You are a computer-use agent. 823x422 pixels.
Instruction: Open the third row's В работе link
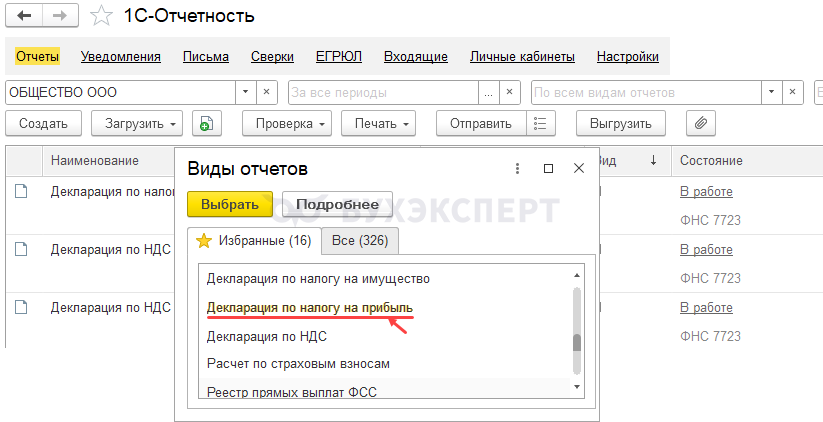coord(706,307)
